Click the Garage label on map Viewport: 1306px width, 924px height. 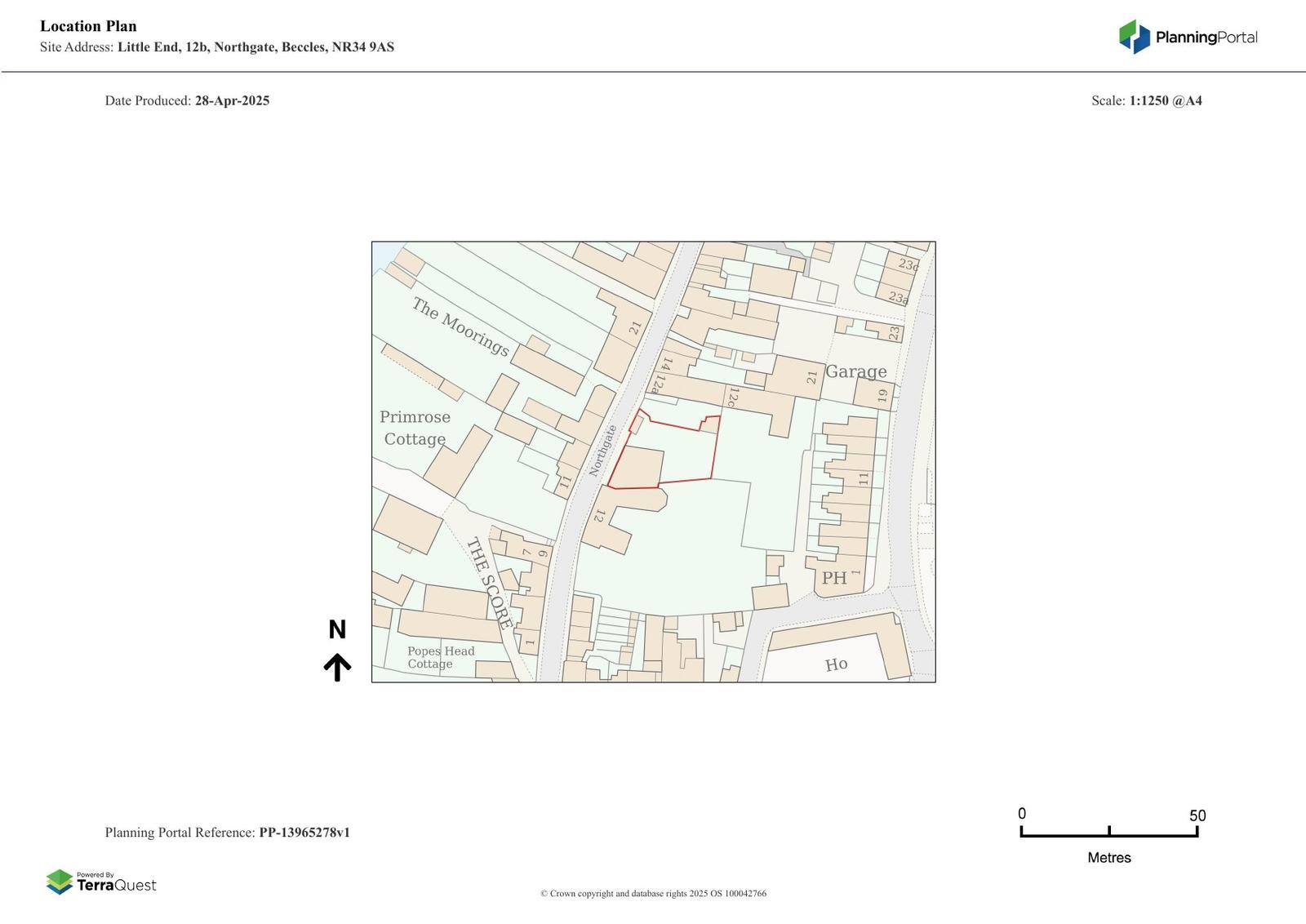point(855,372)
